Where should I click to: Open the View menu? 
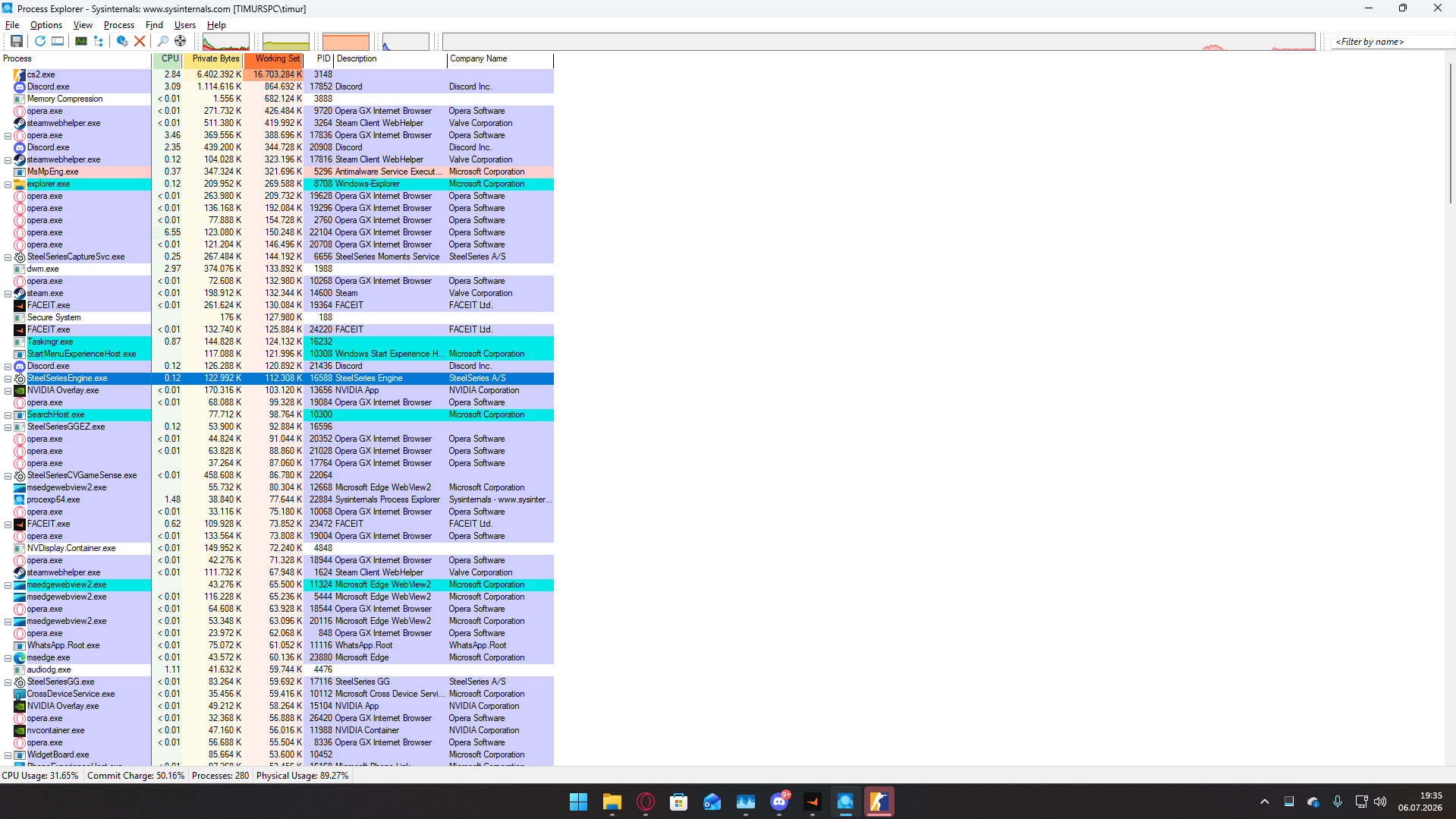click(83, 25)
